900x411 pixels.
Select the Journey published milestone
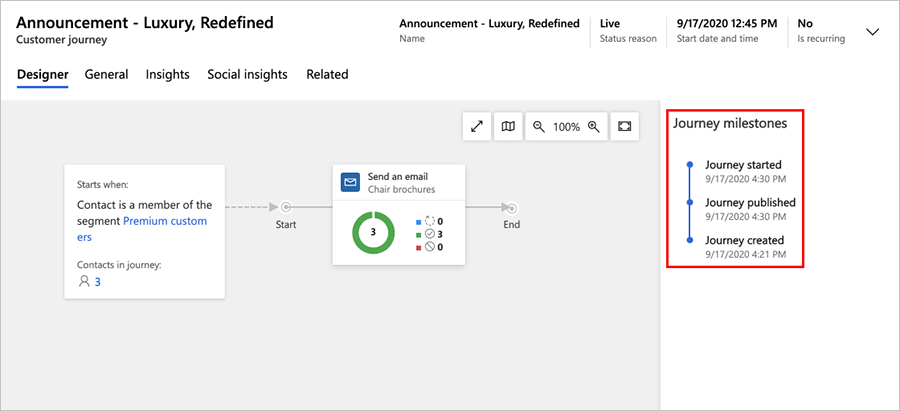750,203
